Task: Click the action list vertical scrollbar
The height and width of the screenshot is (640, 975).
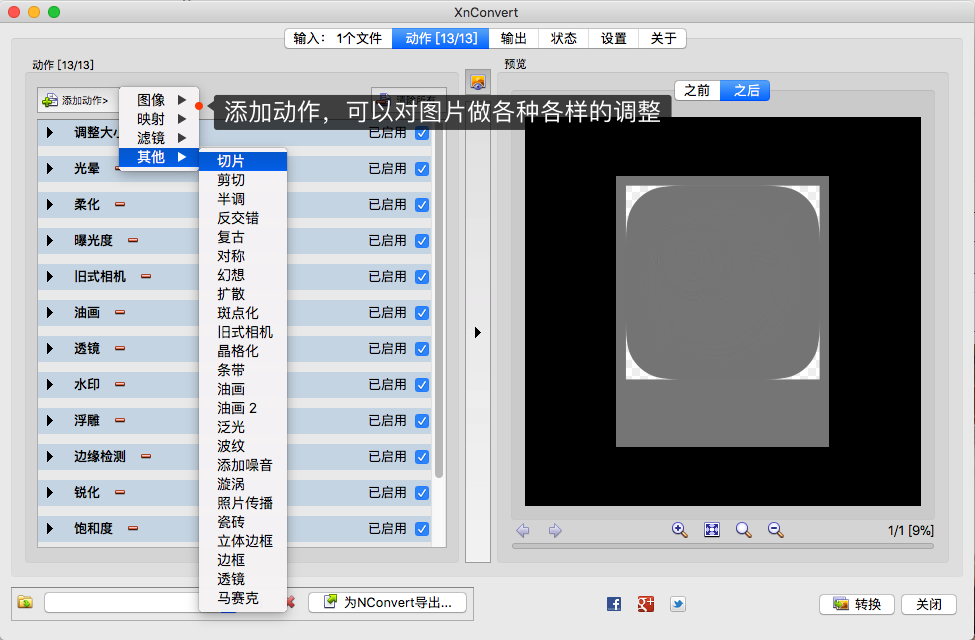Action: (x=438, y=299)
